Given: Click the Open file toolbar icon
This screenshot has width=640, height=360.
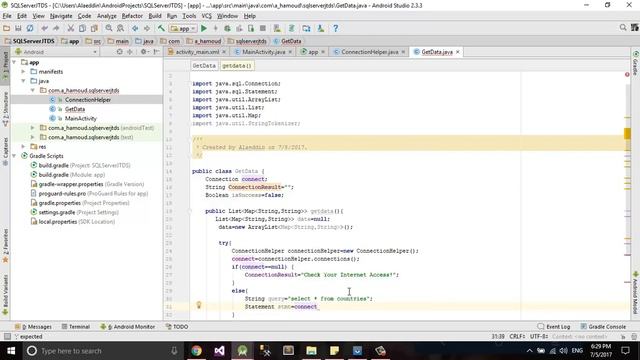Looking at the screenshot, I should coord(7,28).
